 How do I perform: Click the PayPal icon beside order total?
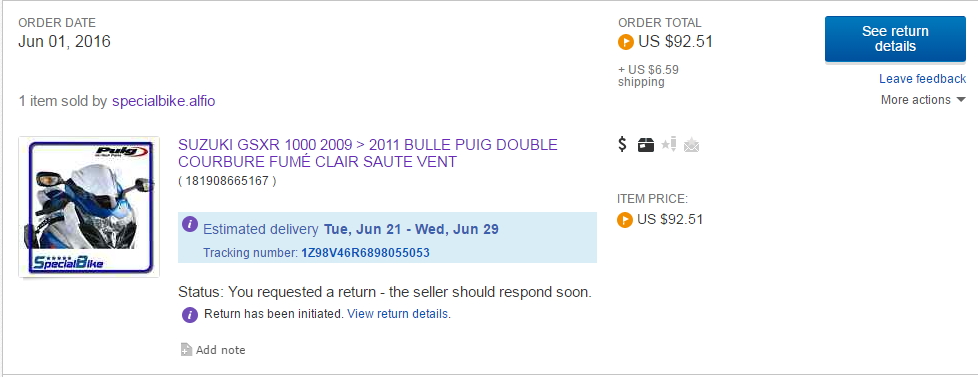tap(626, 42)
